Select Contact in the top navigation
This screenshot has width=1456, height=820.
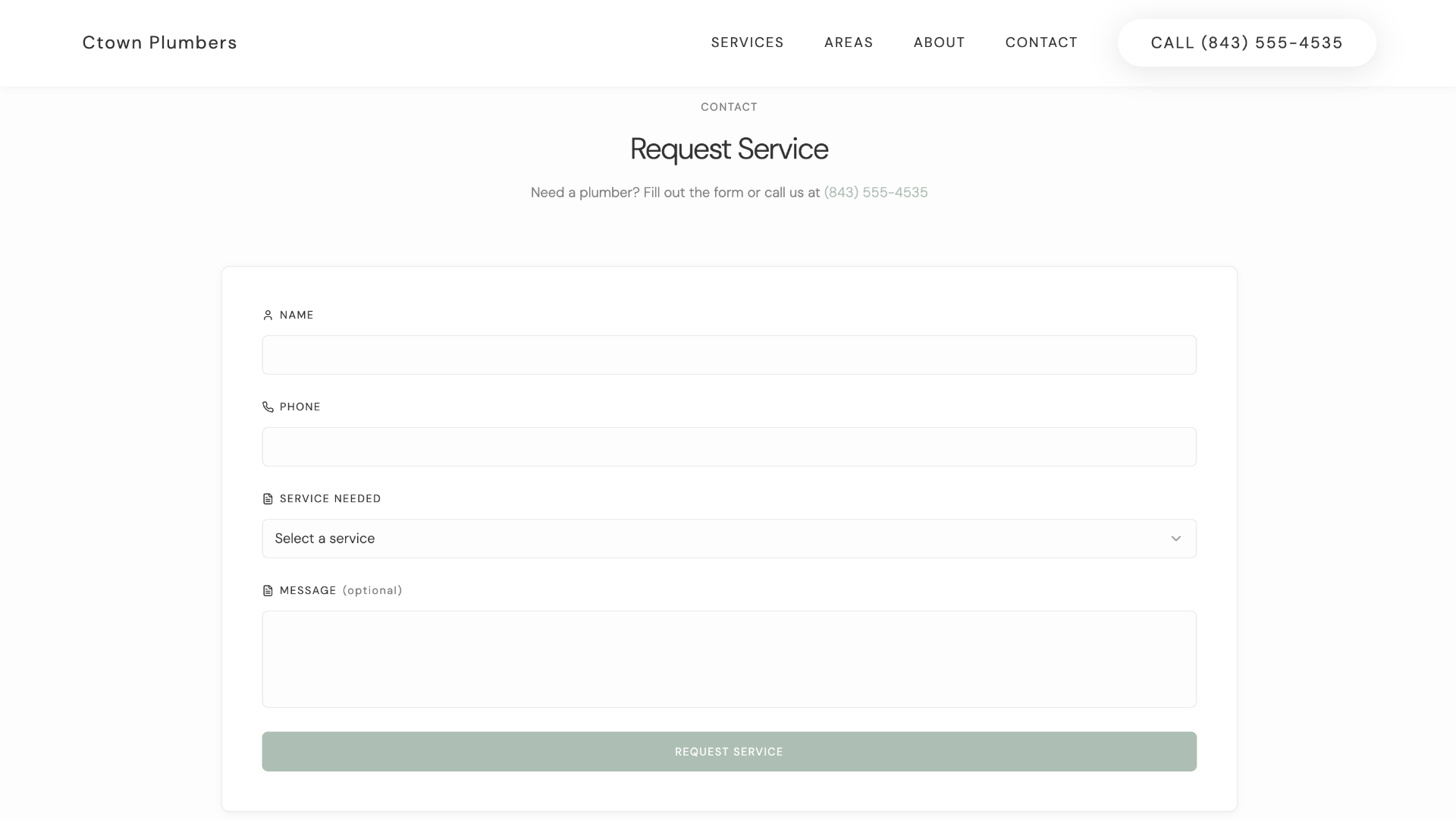pyautogui.click(x=1041, y=42)
